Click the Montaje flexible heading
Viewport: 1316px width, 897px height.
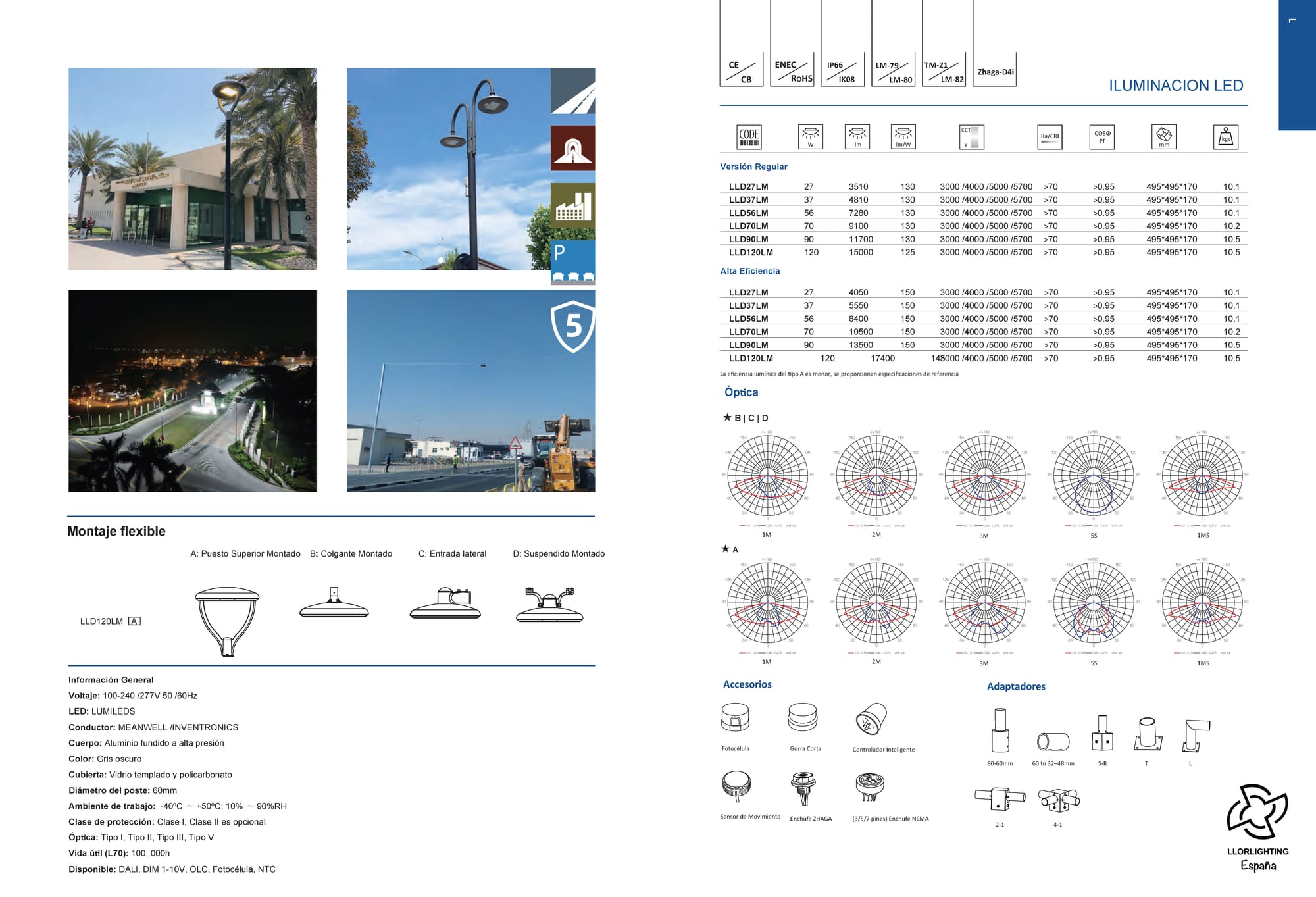click(x=116, y=532)
